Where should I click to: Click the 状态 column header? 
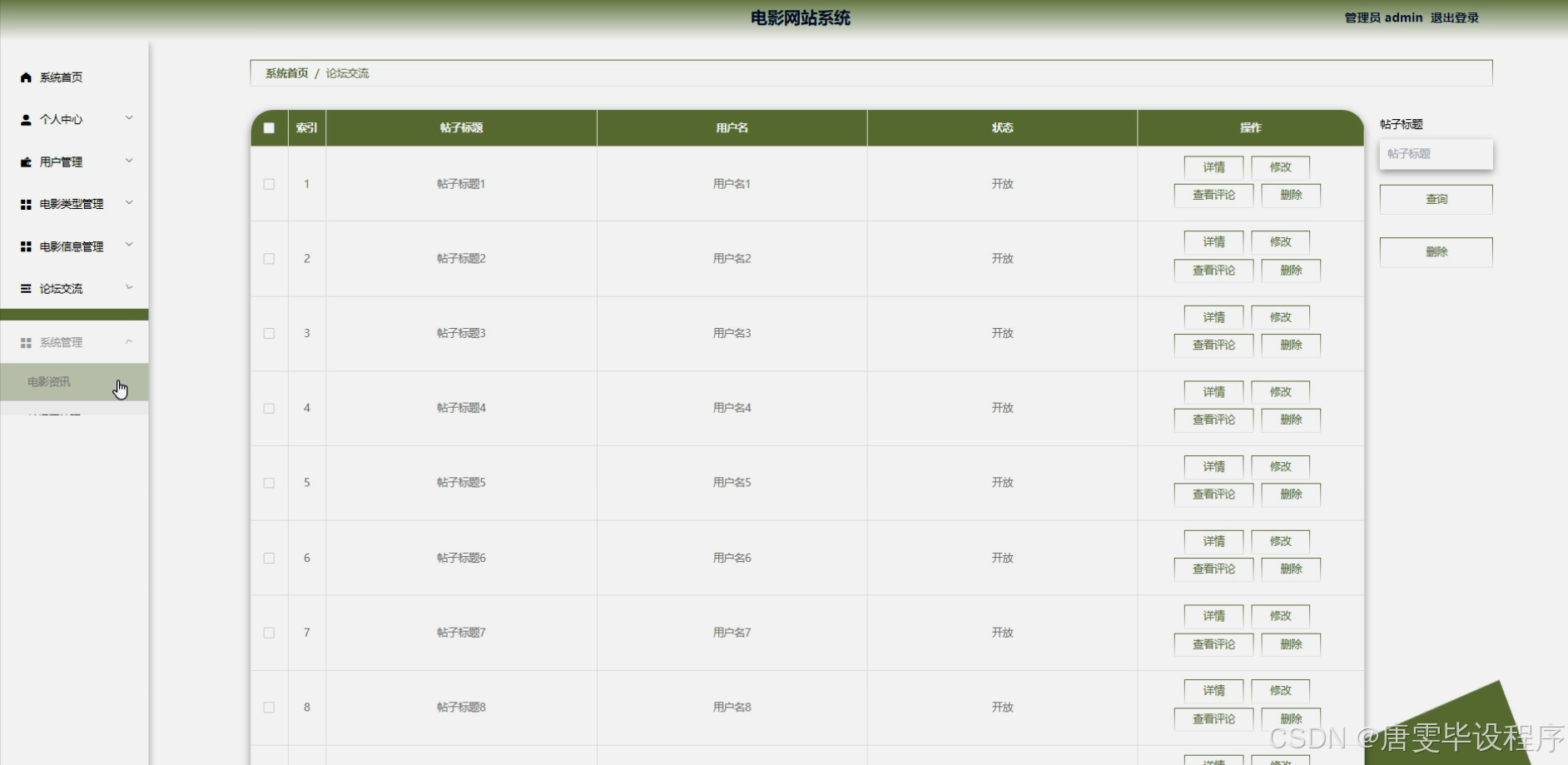click(x=1002, y=128)
